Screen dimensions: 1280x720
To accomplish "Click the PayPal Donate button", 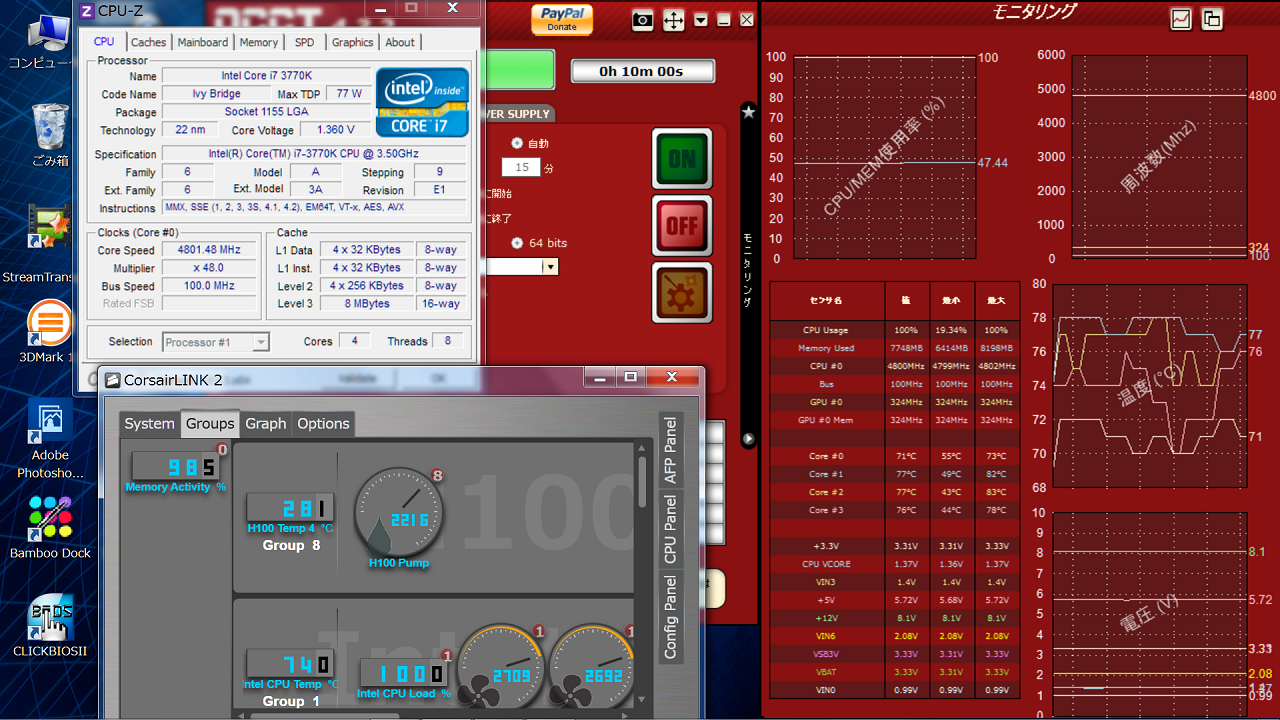I will [x=561, y=19].
